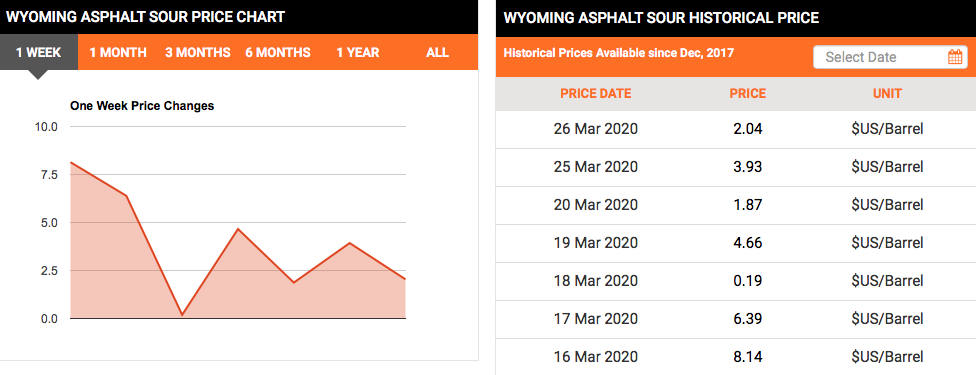
Task: Click the Wyoming Asphalt Sour Historical Price header
Action: tap(661, 17)
